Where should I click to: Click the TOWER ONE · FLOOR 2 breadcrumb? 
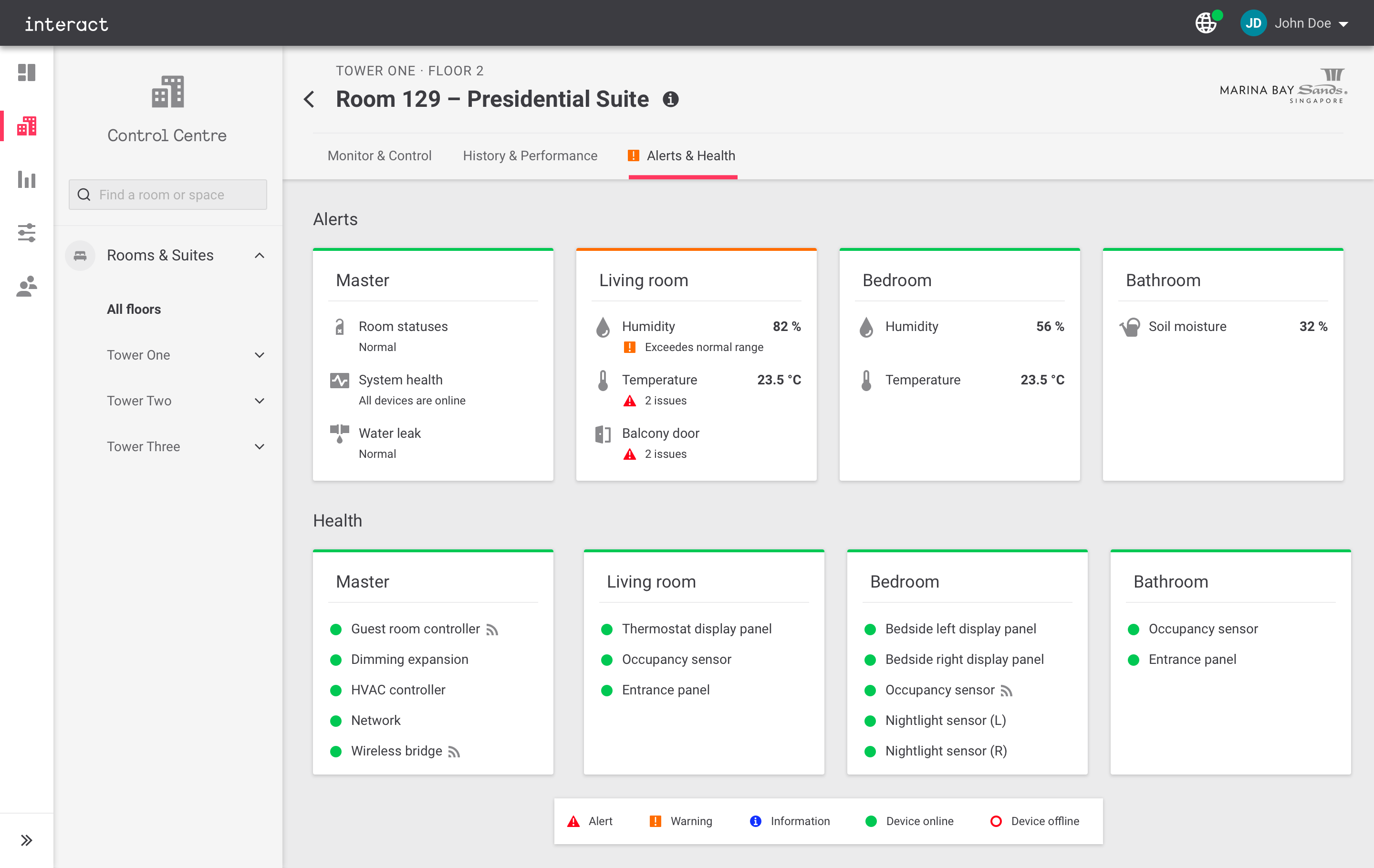410,71
